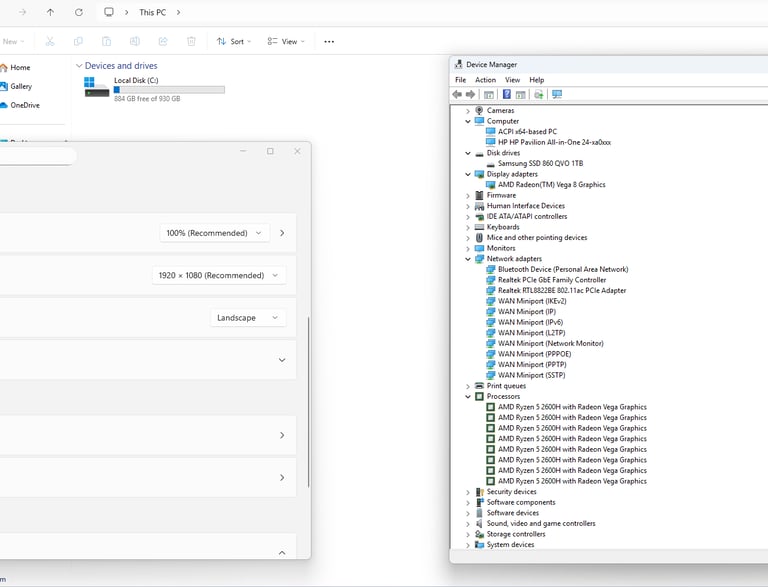This screenshot has height=587, width=768.
Task: Open the See more ellipsis menu in File Explorer
Action: click(x=329, y=42)
